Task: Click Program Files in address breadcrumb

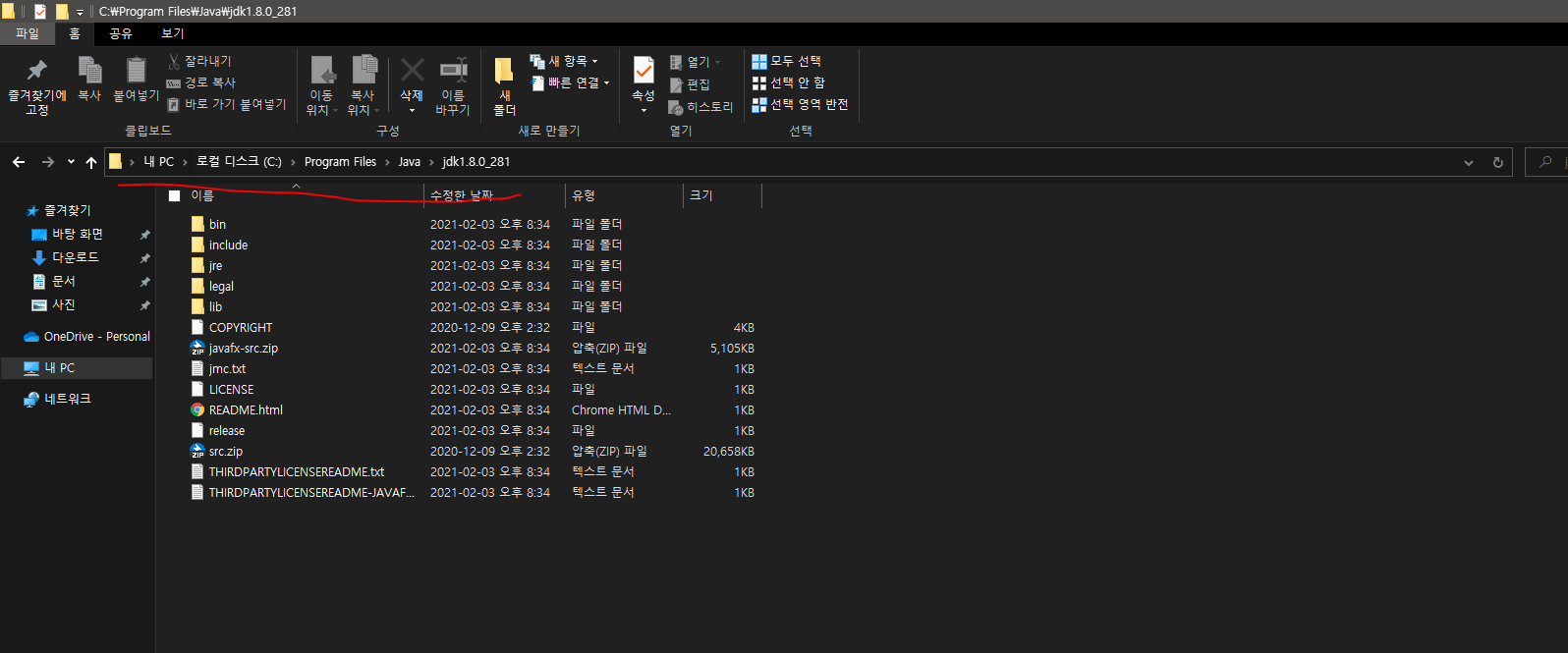Action: pos(340,162)
